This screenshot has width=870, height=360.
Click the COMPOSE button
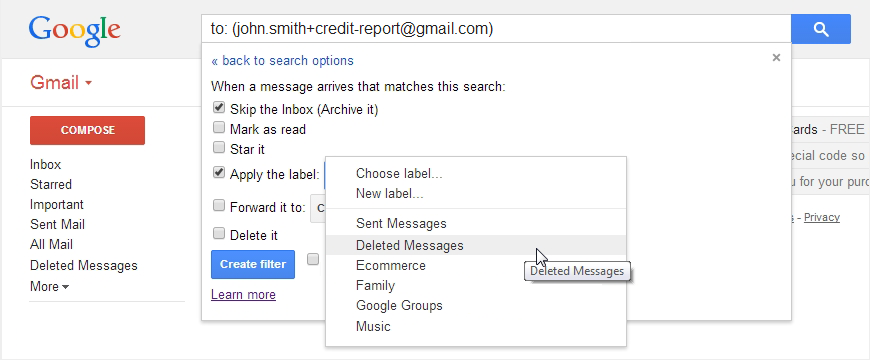tap(88, 130)
